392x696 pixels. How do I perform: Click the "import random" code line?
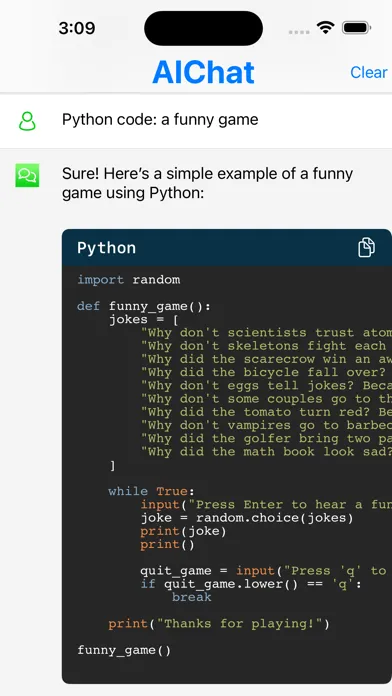coord(129,280)
